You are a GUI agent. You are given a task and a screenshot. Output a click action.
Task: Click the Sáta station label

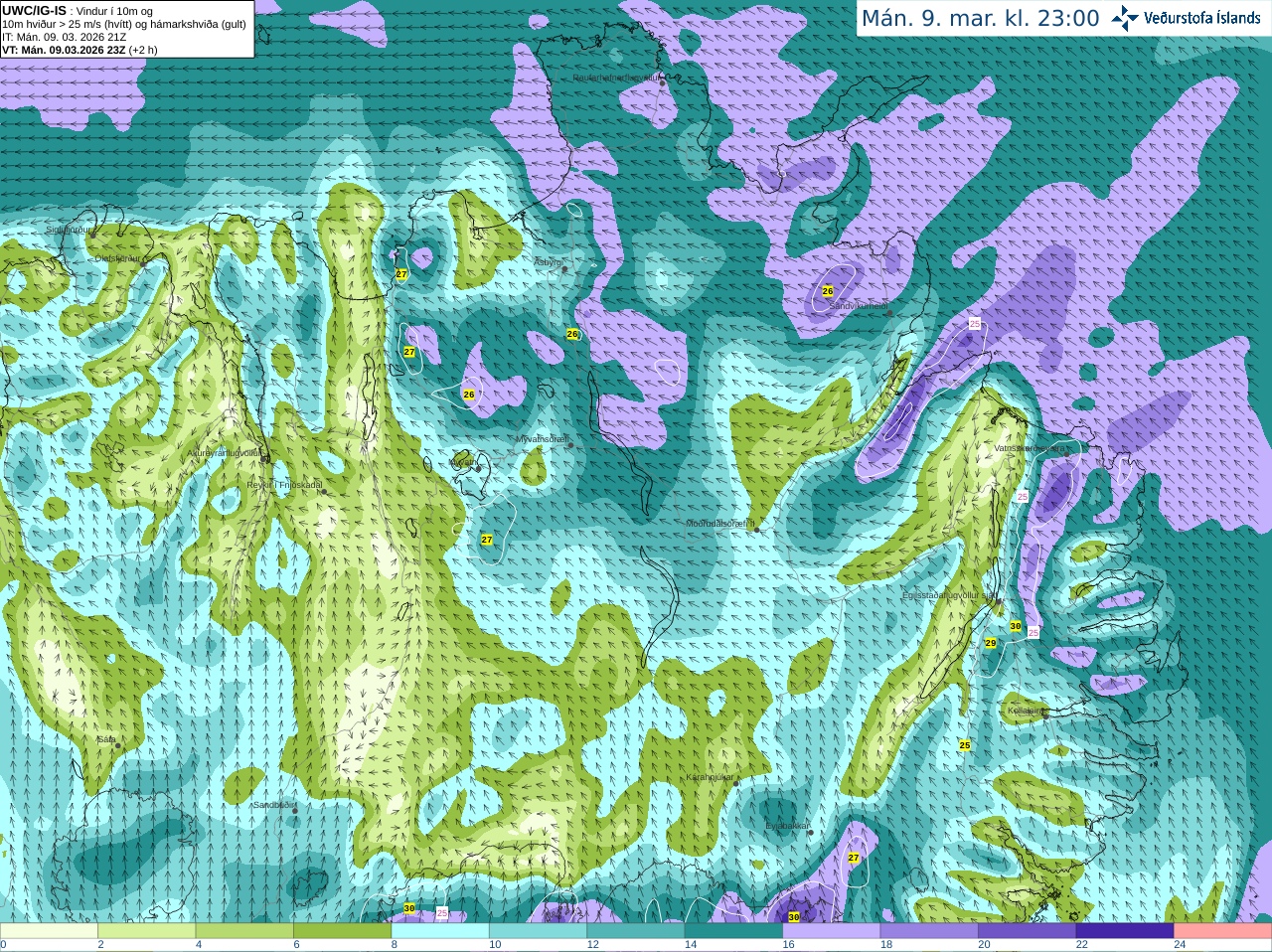coord(106,739)
